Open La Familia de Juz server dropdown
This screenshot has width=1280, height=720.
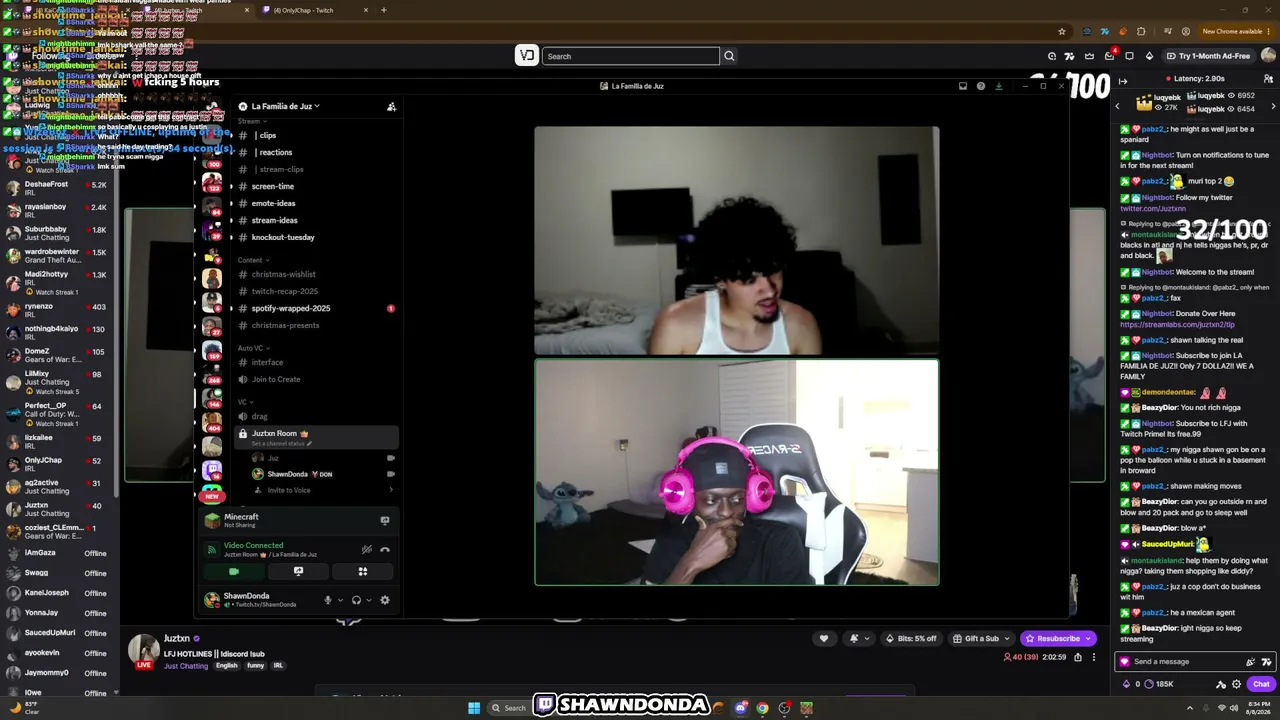tap(285, 106)
